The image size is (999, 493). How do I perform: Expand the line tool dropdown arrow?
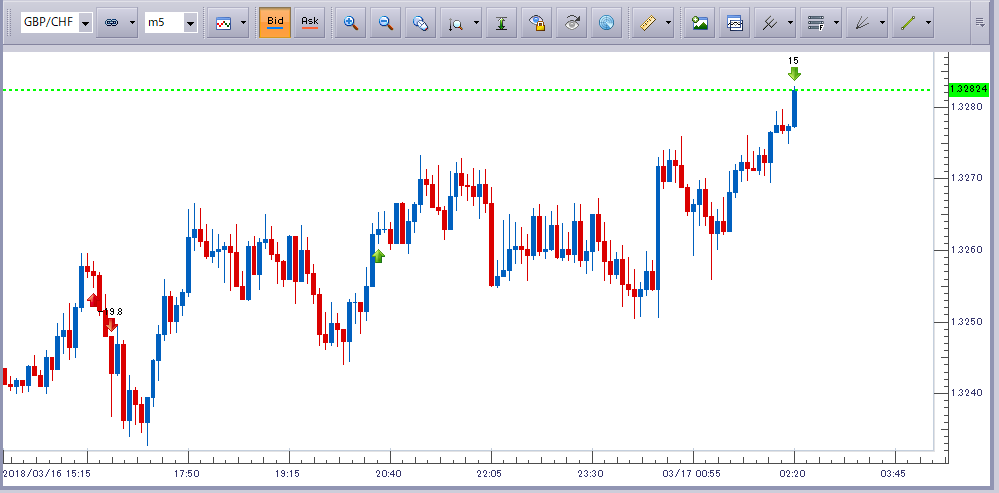click(928, 23)
